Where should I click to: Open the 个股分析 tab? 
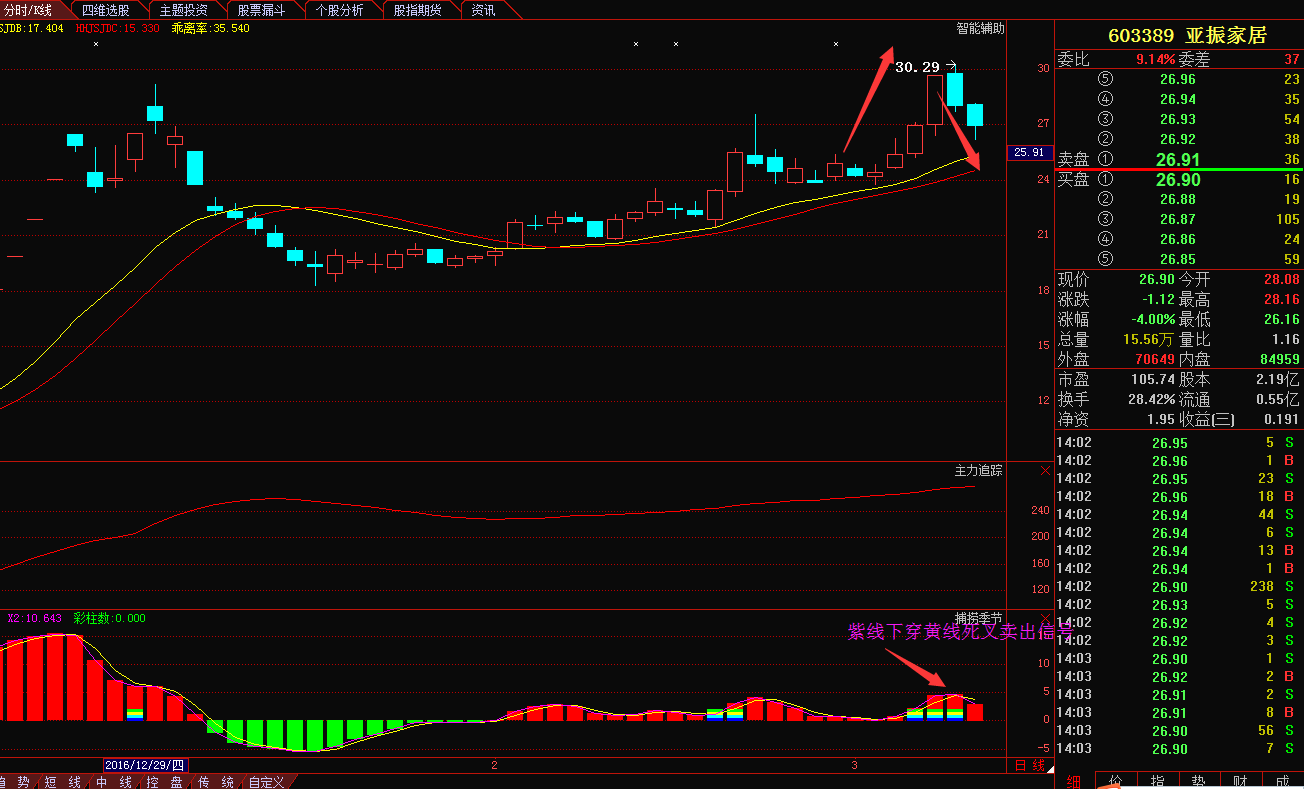[x=339, y=10]
